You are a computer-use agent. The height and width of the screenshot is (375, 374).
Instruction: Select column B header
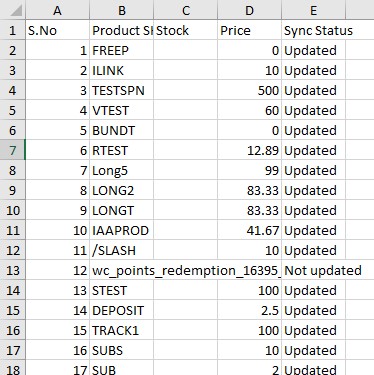click(x=121, y=10)
